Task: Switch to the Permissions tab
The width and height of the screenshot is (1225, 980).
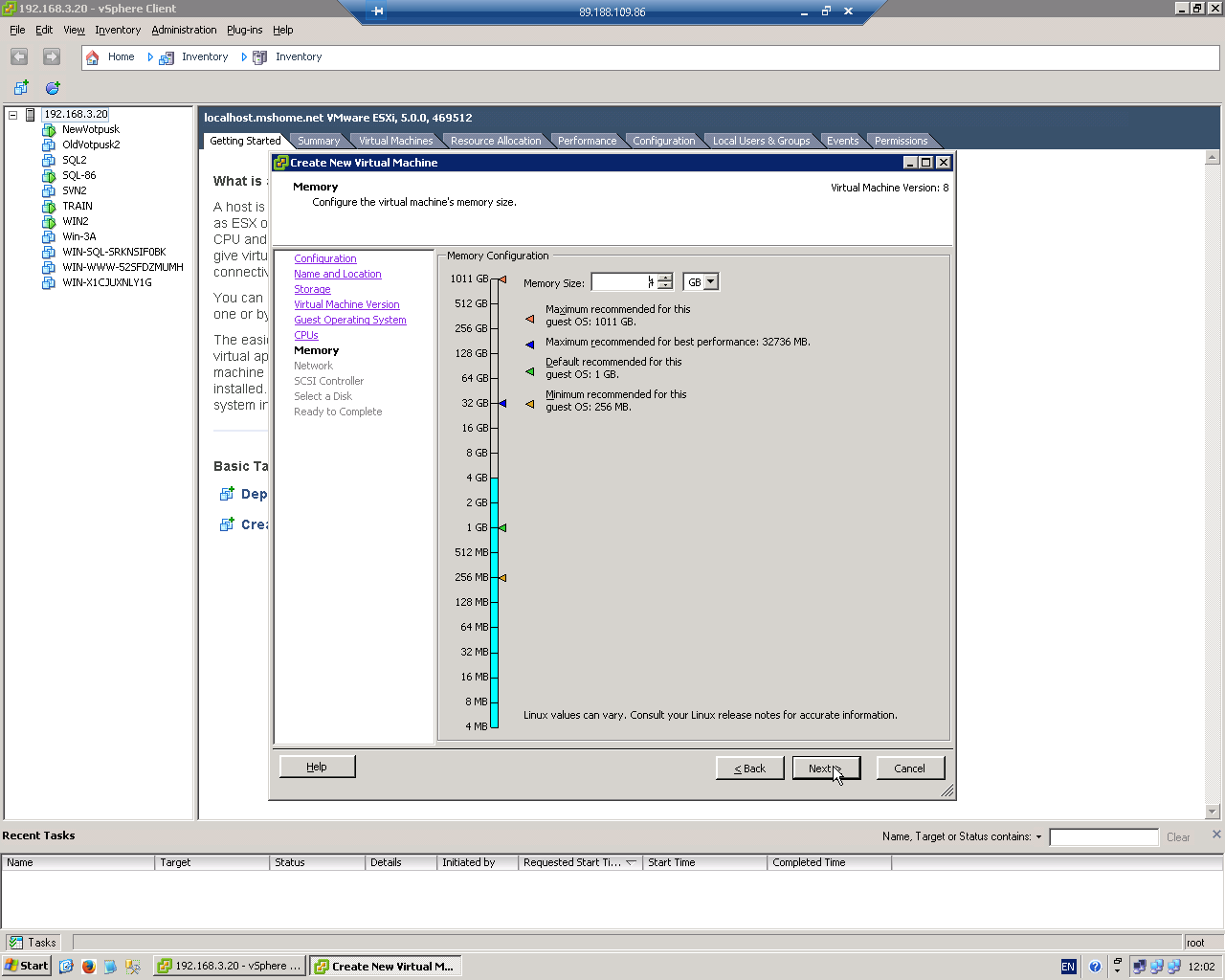Action: tap(901, 141)
